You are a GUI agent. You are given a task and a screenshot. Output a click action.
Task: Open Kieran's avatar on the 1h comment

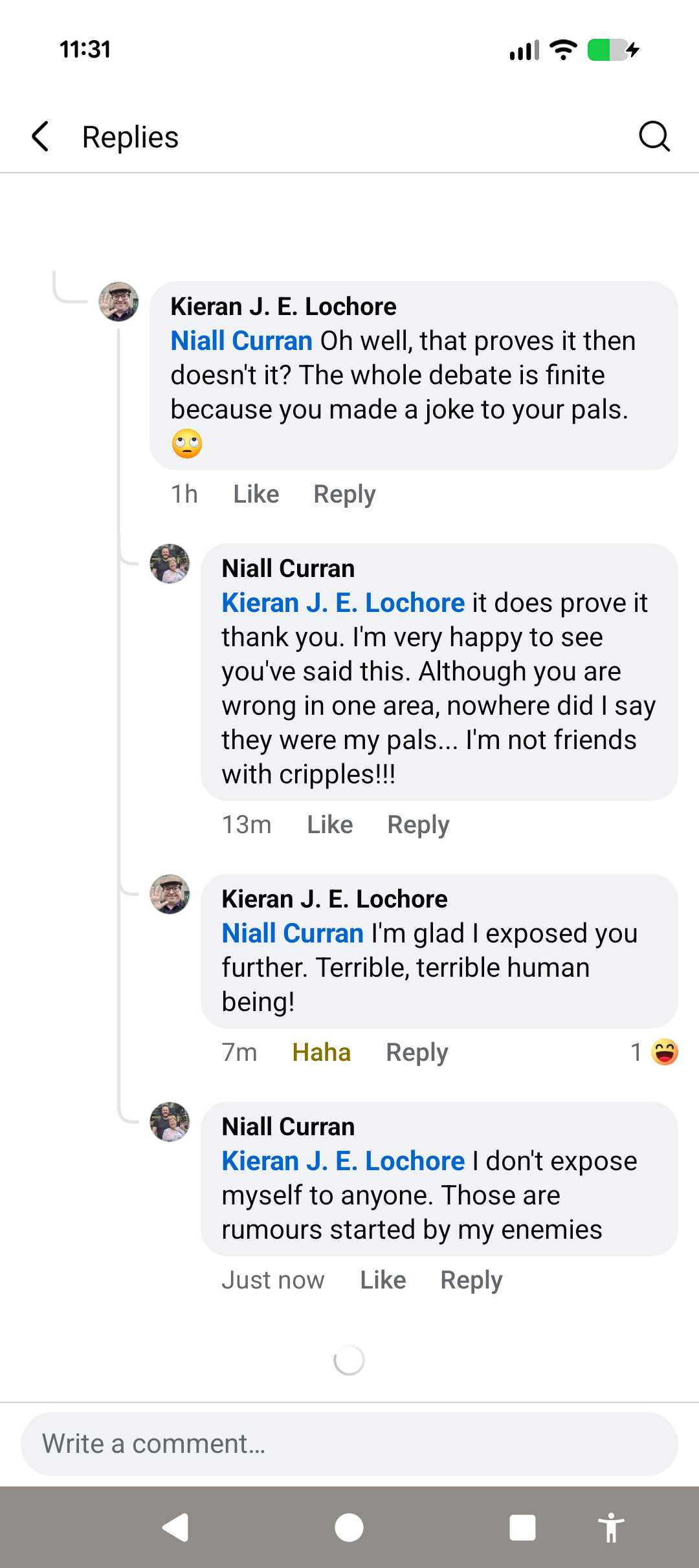118,301
